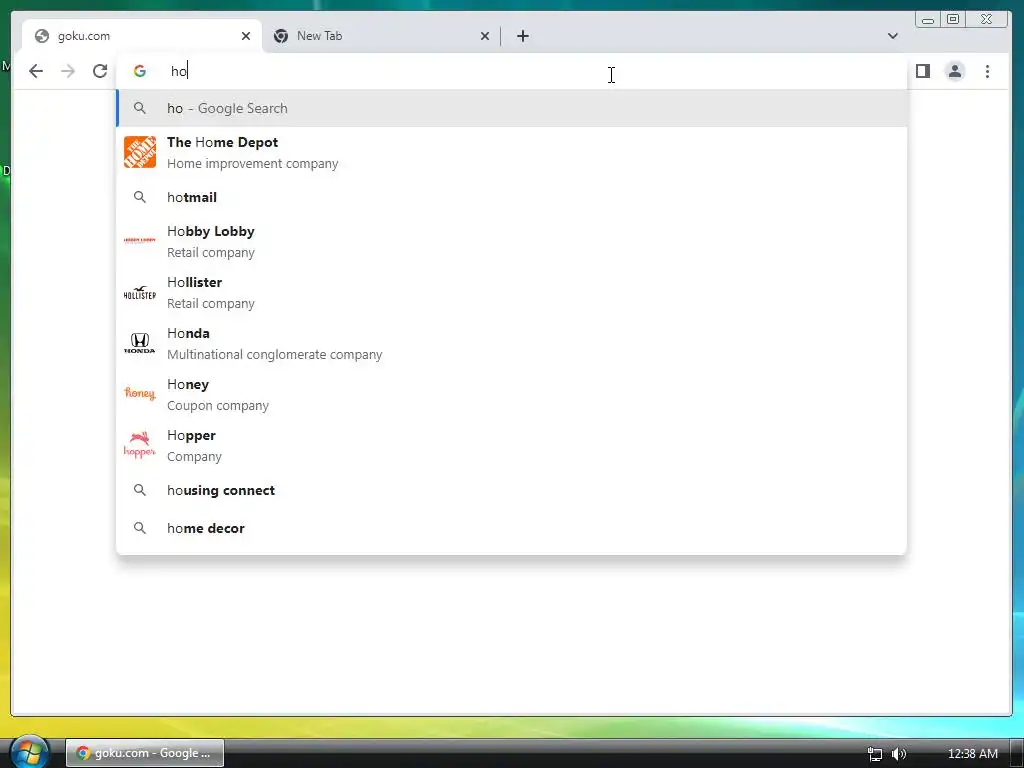
Task: Click the Hopper rabbit logo
Action: [x=140, y=445]
